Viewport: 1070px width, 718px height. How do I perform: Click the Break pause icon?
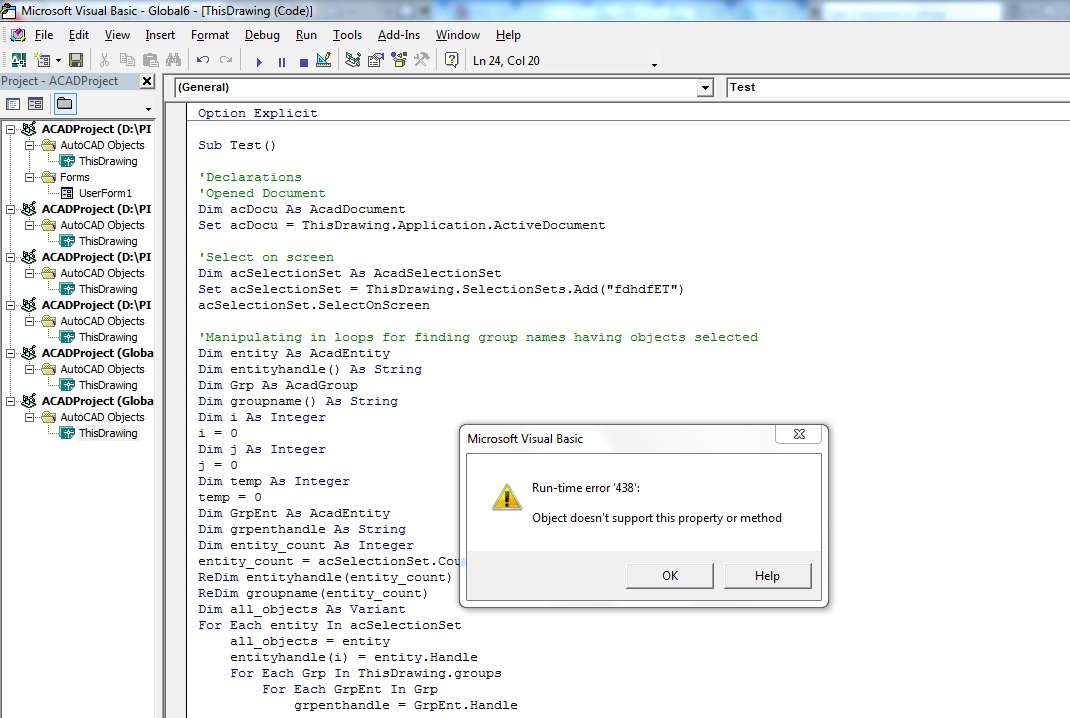[282, 61]
